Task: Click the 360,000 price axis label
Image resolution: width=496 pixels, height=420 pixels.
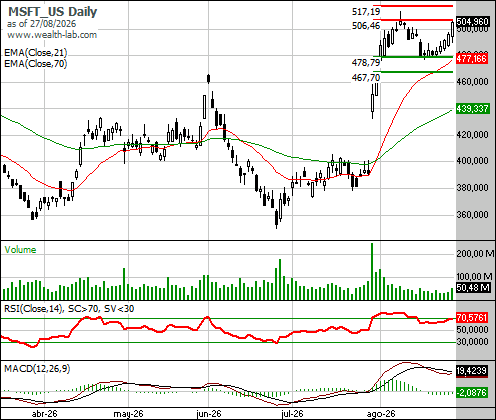Action: [472, 214]
